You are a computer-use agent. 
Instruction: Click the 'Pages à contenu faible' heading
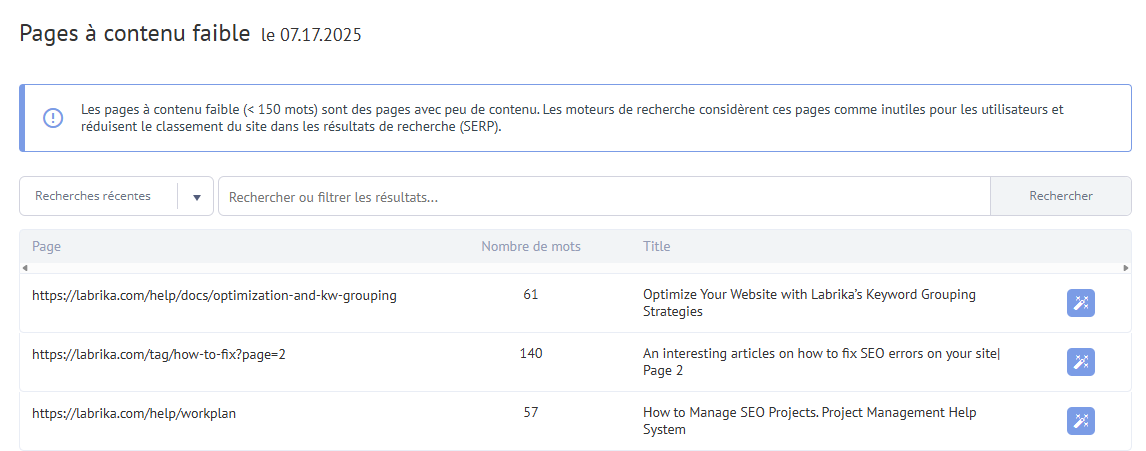coord(134,34)
